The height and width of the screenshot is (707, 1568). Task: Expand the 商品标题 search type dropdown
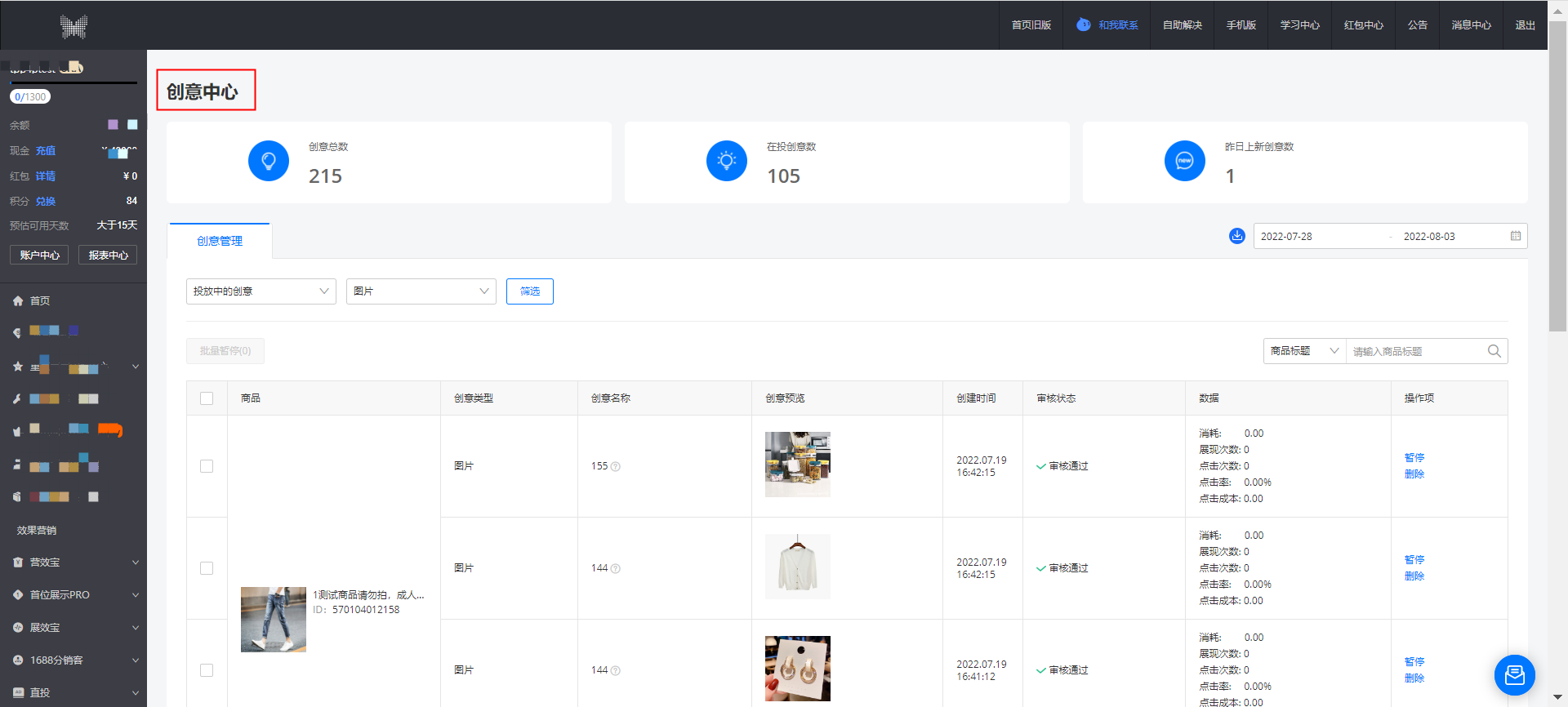1303,351
